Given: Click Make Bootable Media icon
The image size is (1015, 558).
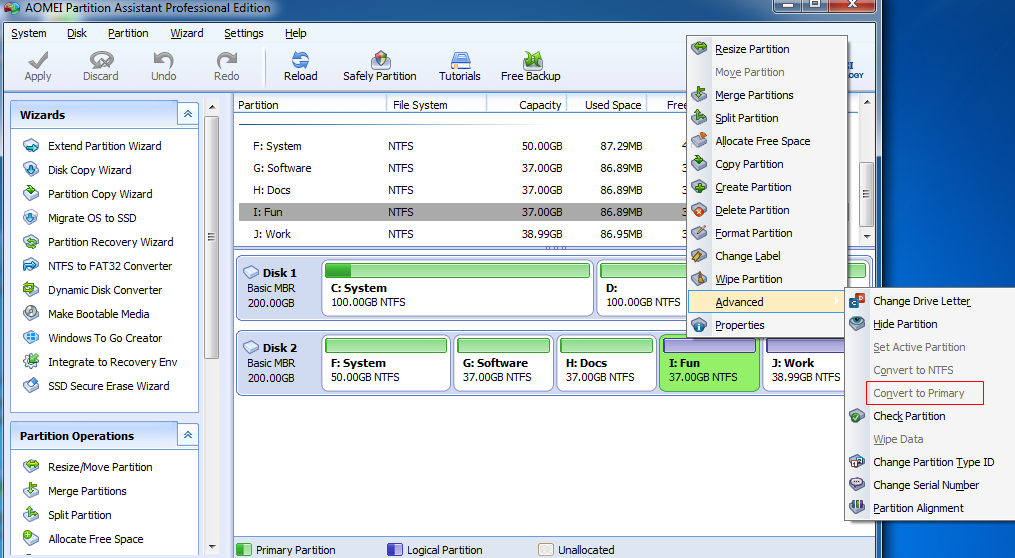Looking at the screenshot, I should click(x=31, y=313).
